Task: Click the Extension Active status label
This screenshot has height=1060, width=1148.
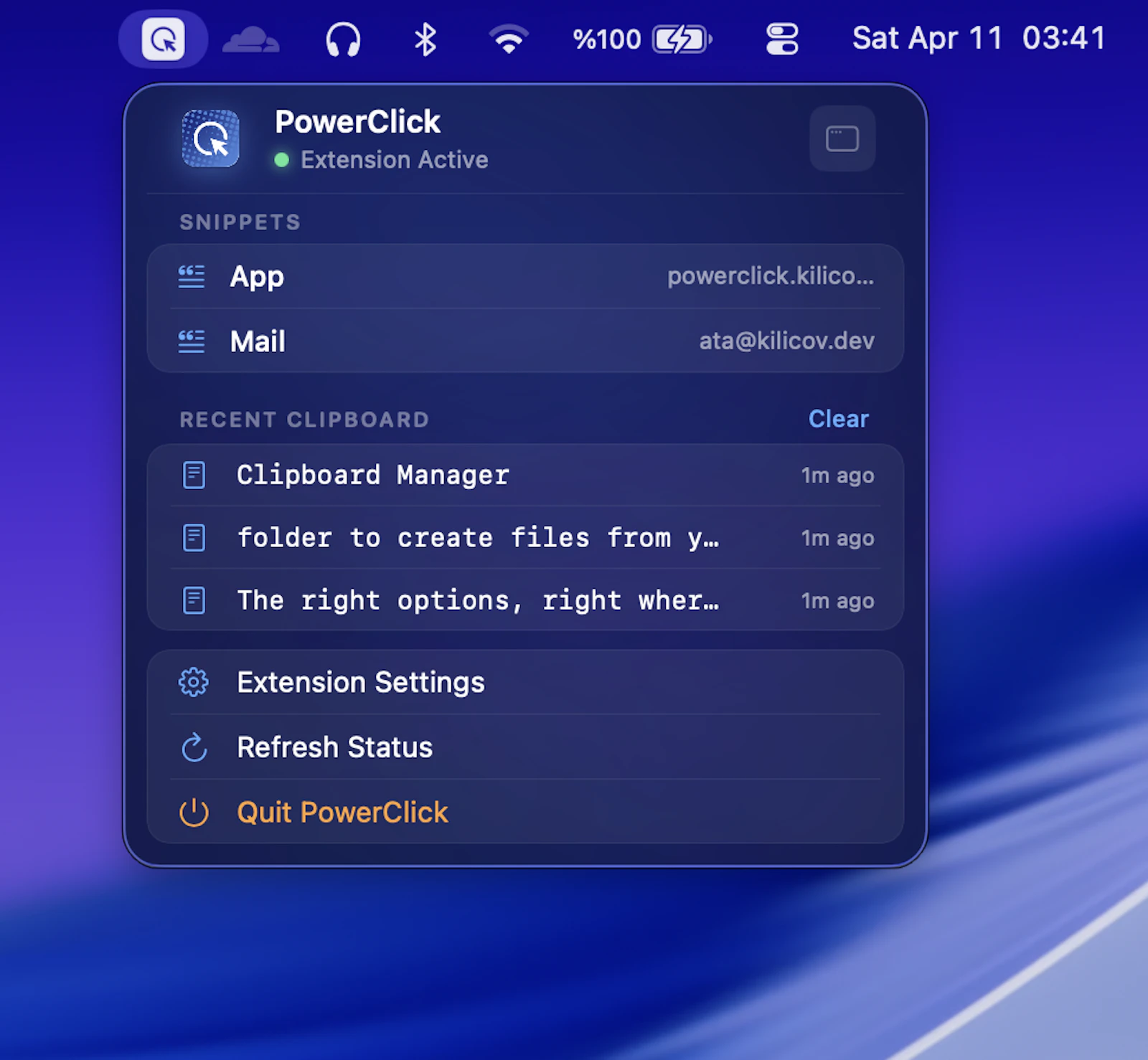Action: pos(395,160)
